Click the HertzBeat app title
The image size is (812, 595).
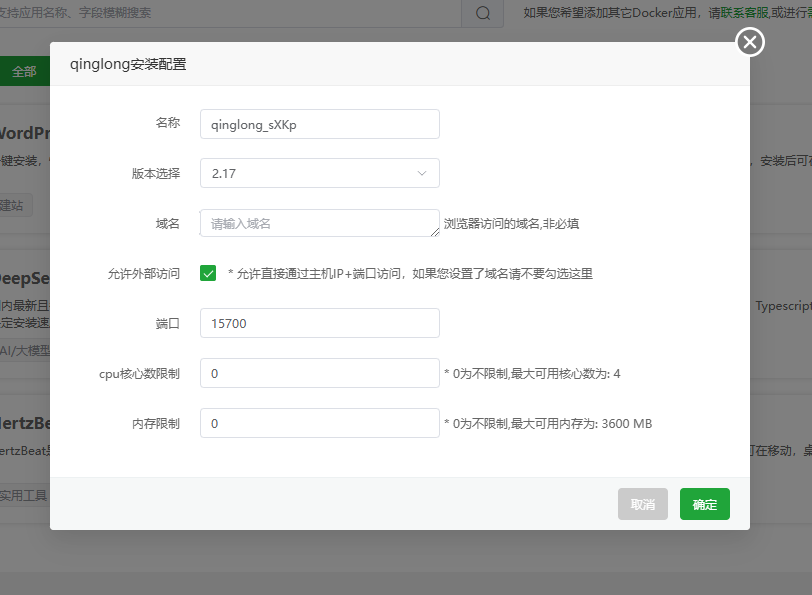[x=24, y=423]
